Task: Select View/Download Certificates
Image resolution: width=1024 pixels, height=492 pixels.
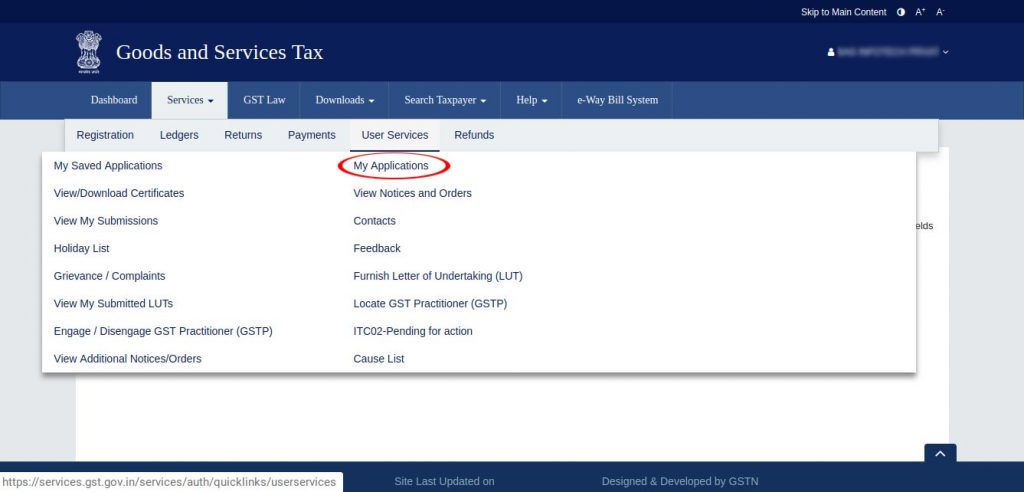Action: 119,193
